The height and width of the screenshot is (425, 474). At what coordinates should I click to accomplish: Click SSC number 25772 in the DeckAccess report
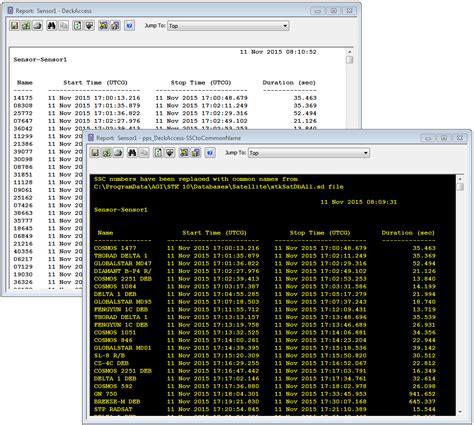(x=23, y=113)
